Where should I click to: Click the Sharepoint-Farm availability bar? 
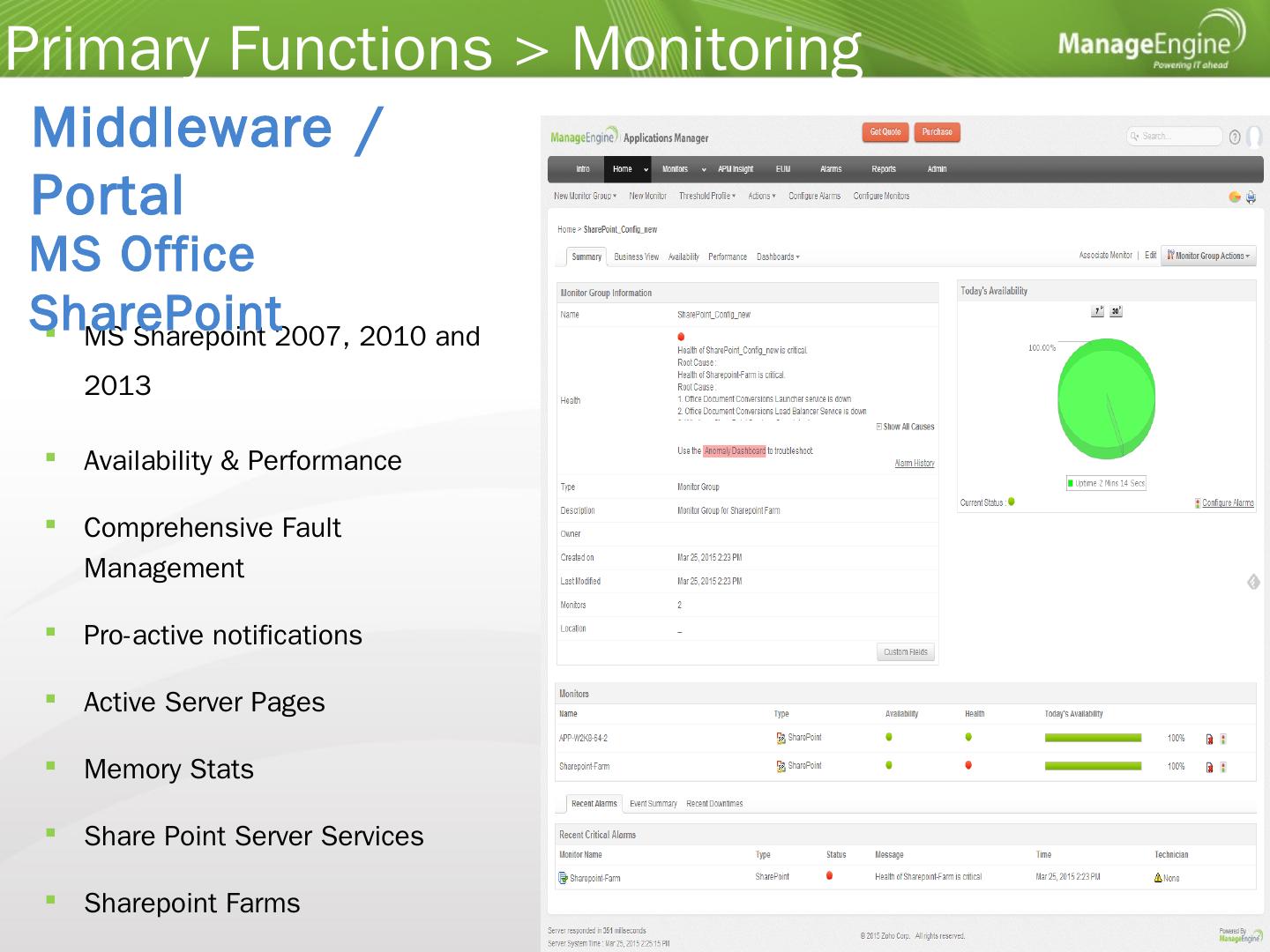[1093, 766]
